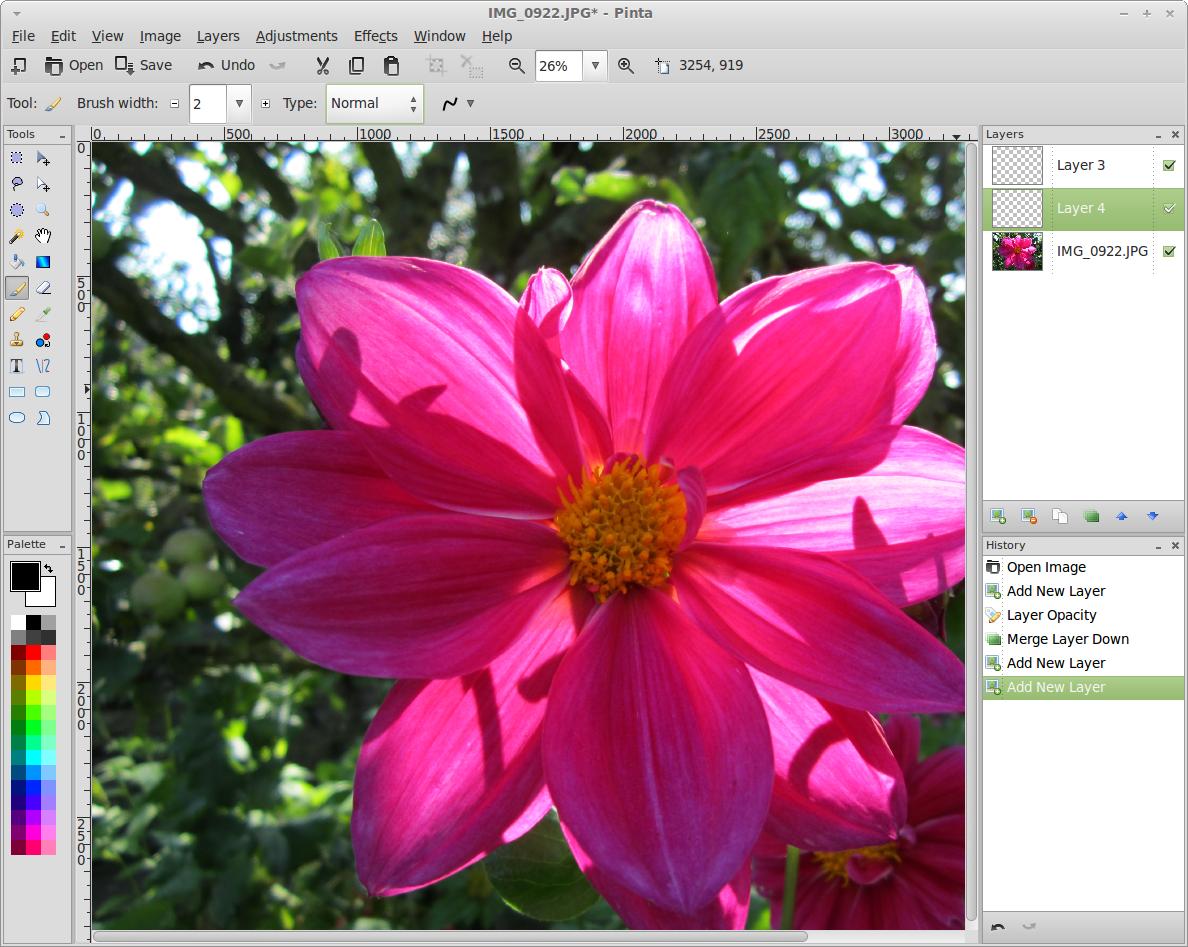Select the Ellipse Select tool
Screen dimensions: 1188x947
[x=17, y=210]
